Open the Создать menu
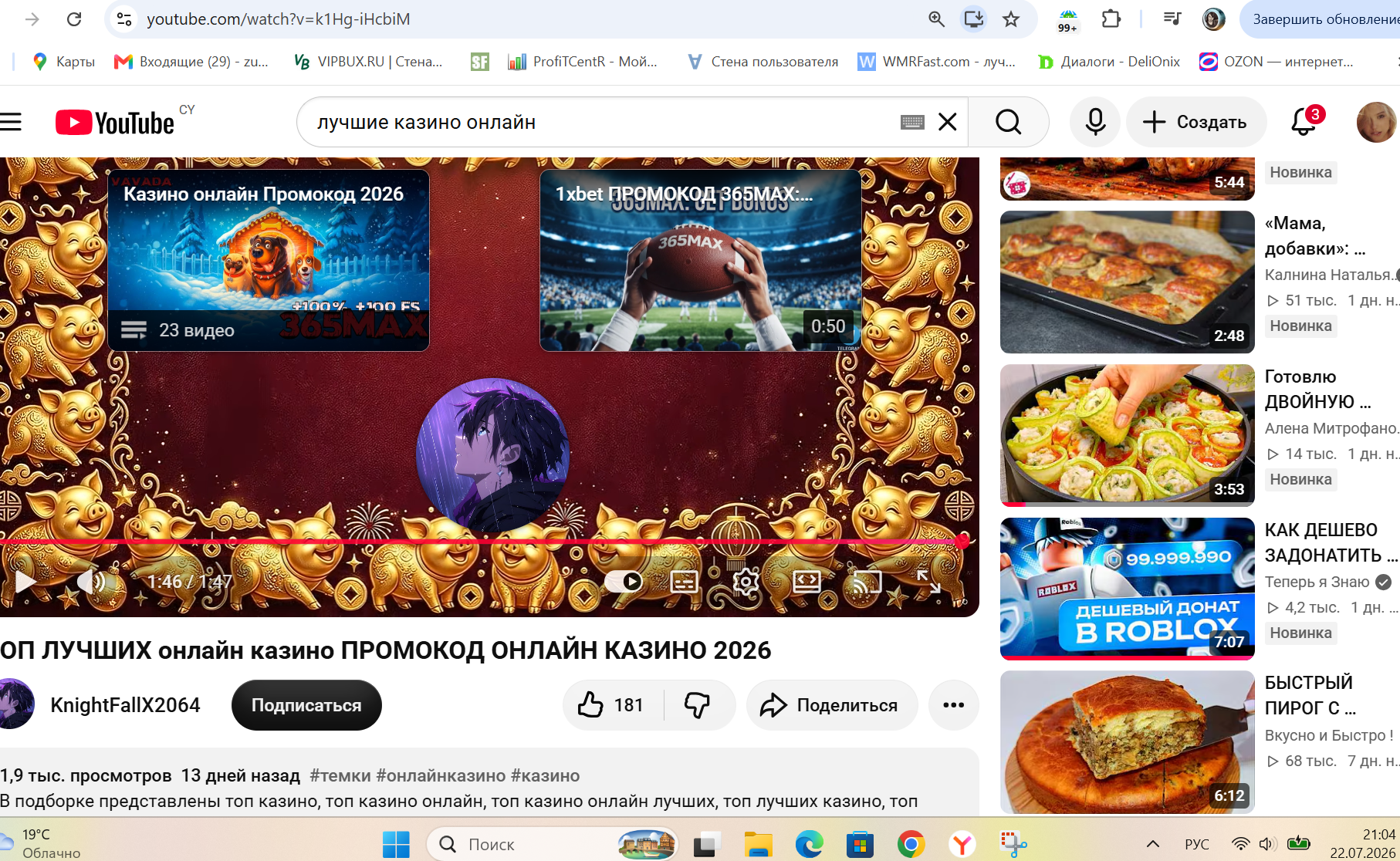1400x861 pixels. coord(1195,122)
